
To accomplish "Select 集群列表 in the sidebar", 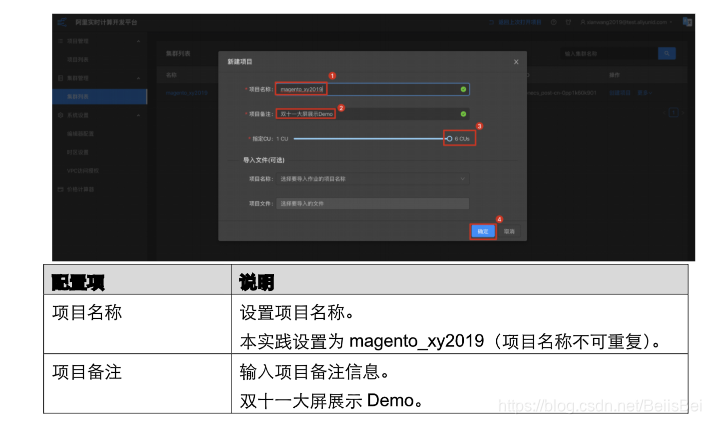I will (100, 97).
